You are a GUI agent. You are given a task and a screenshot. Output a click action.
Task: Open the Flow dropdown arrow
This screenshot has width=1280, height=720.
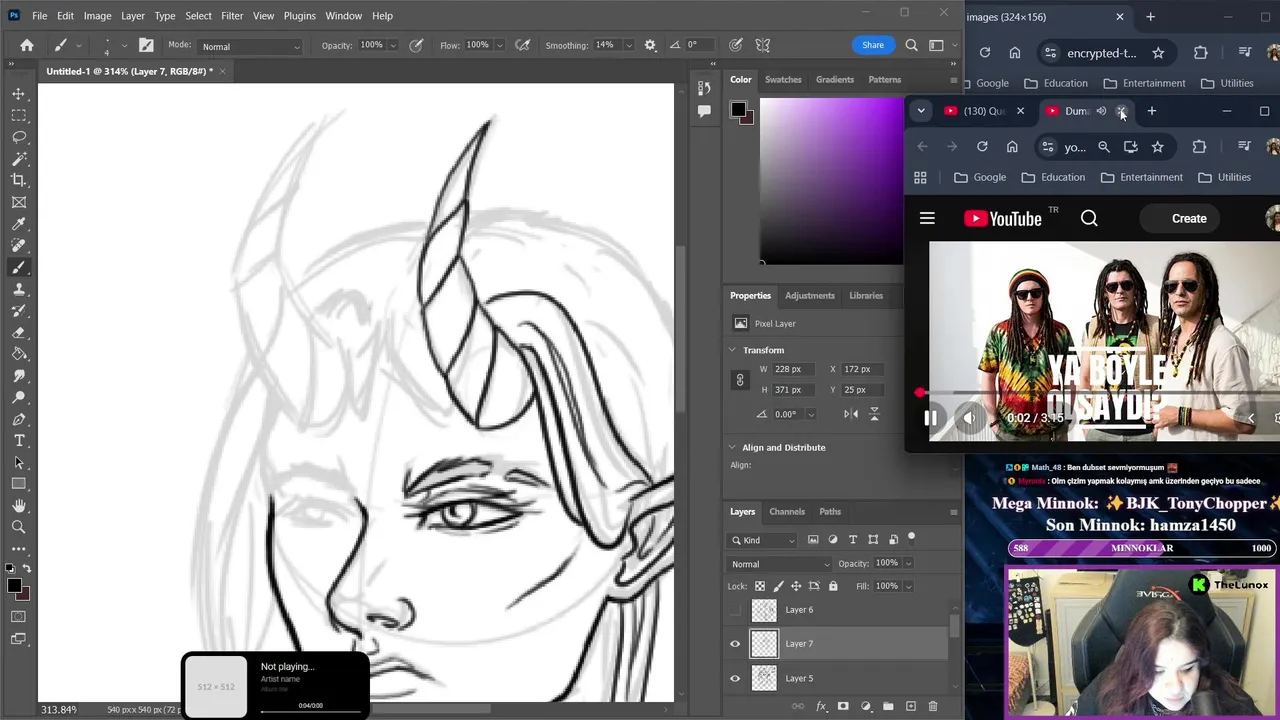point(498,46)
